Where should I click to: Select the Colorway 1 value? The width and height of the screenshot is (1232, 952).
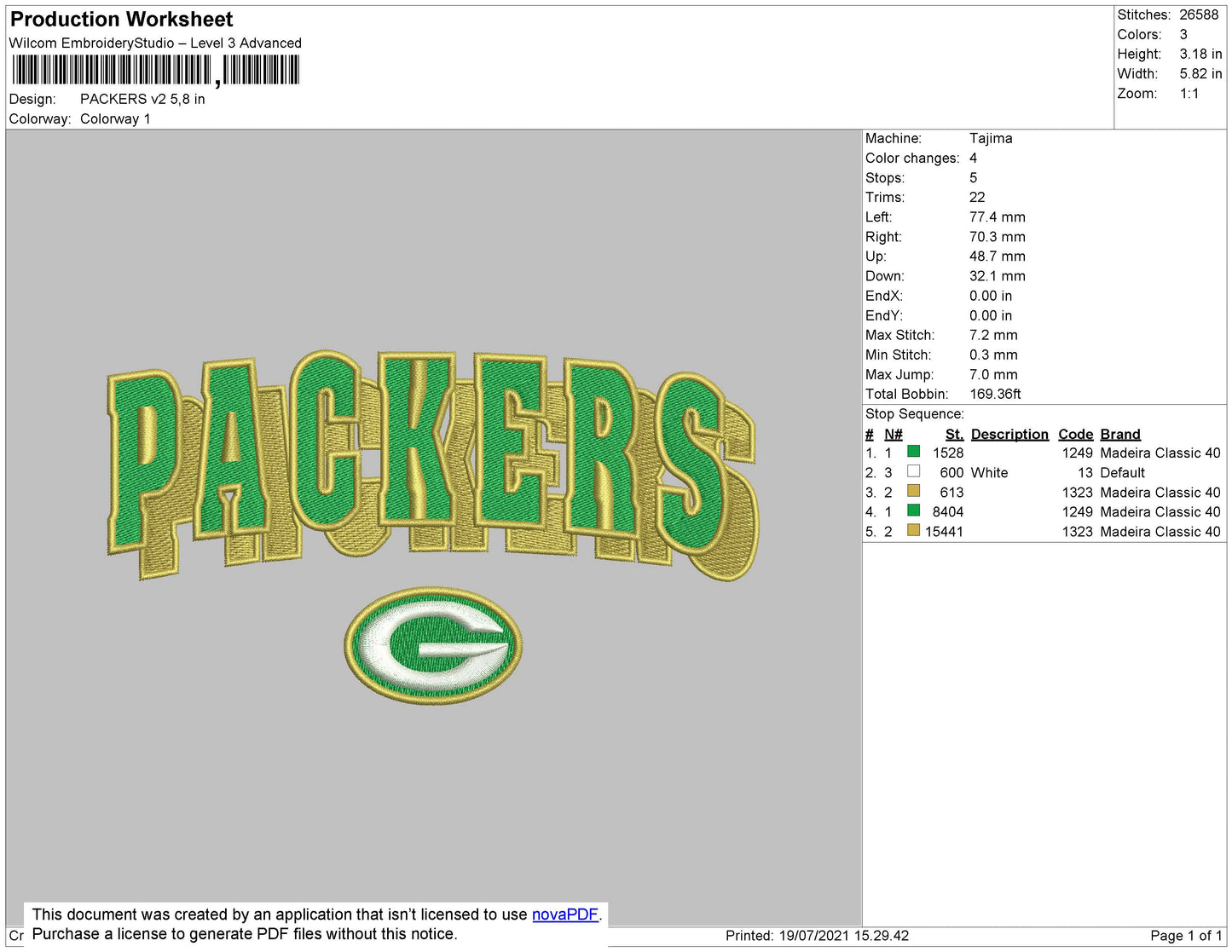(x=115, y=118)
